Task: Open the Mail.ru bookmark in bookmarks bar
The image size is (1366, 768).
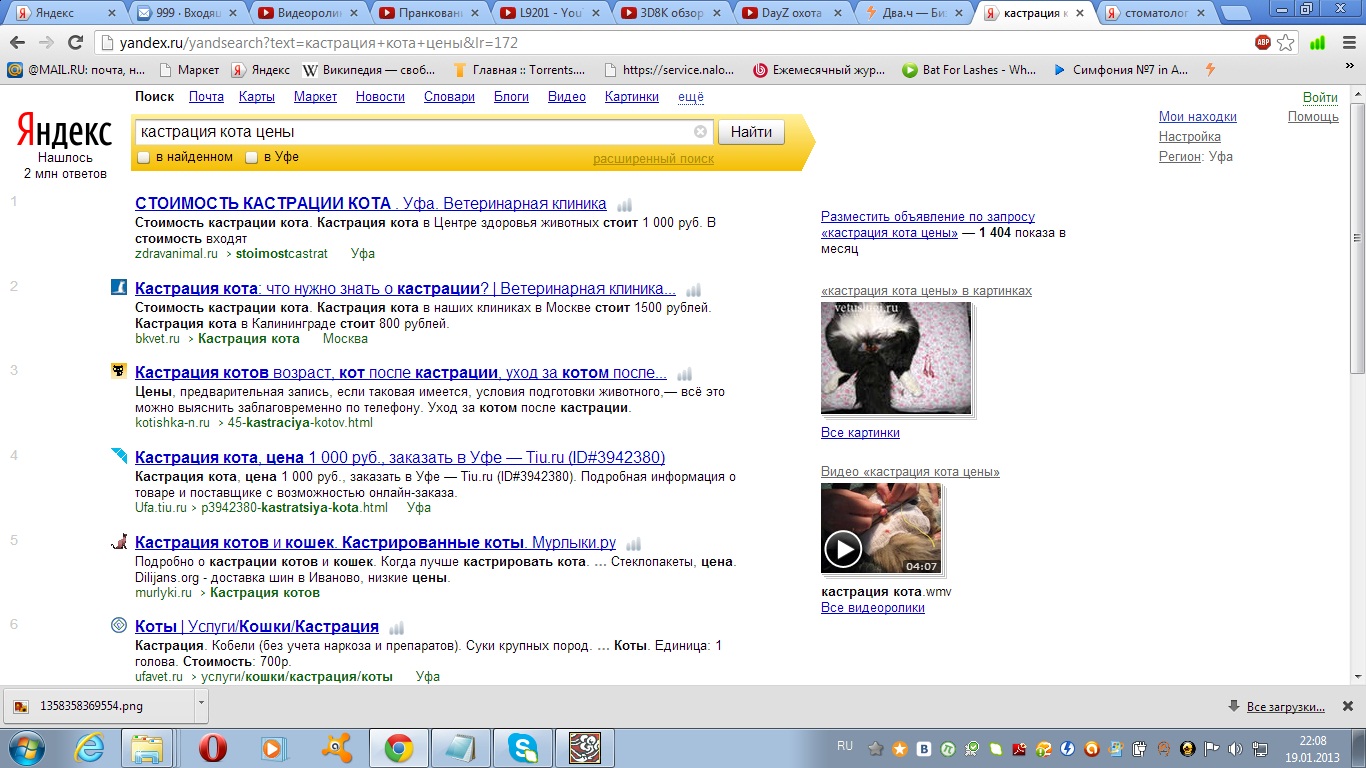Action: click(76, 70)
